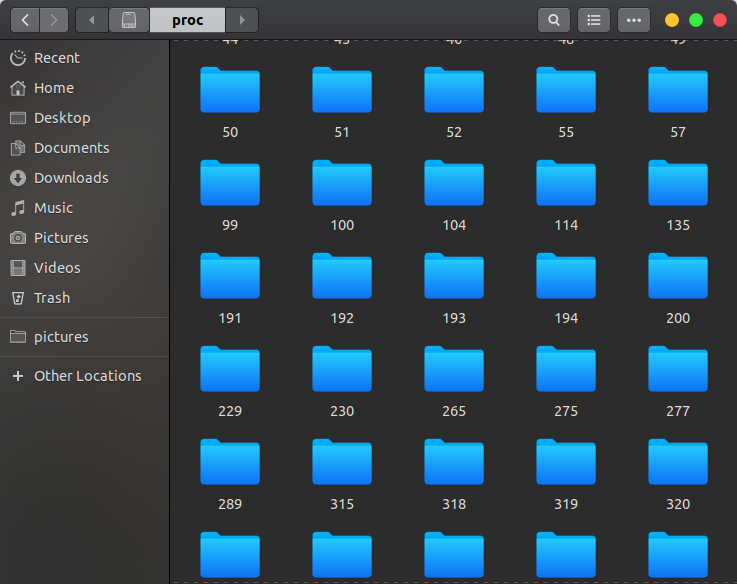Viewport: 737px width, 584px height.
Task: Click the path bar right scroll arrow
Action: [242, 20]
